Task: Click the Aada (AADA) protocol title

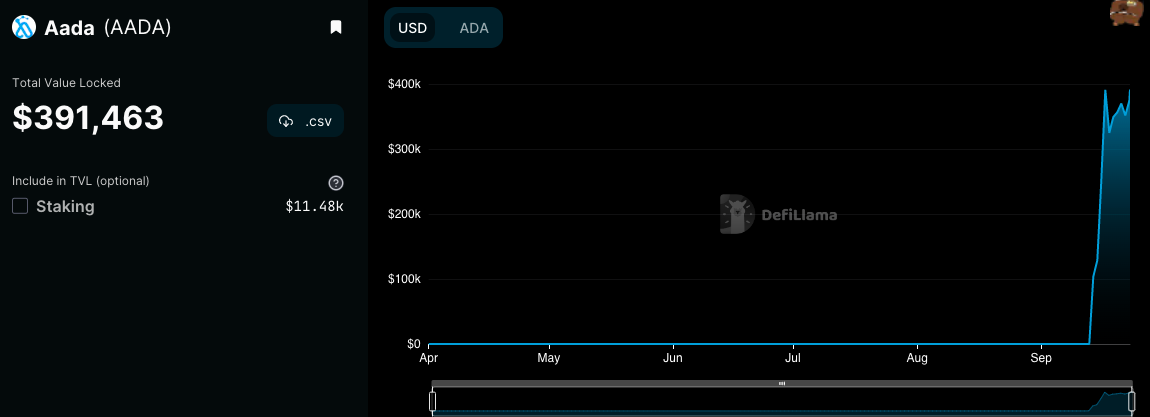Action: coord(108,28)
